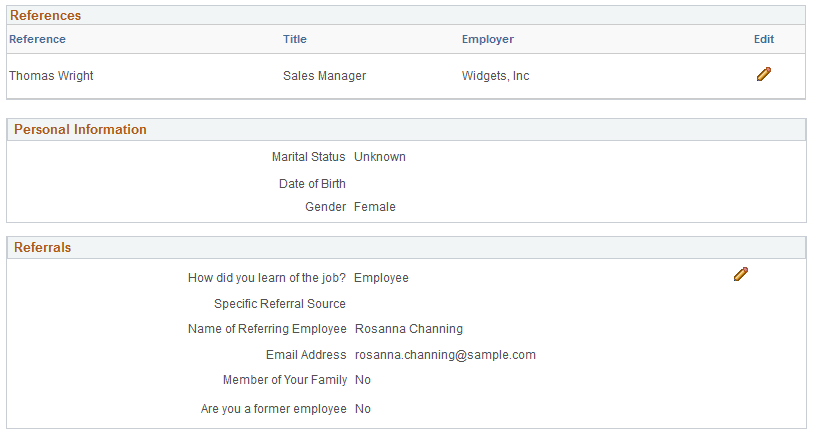Click the Referrals section heading
This screenshot has height=435, width=813.
(43, 248)
